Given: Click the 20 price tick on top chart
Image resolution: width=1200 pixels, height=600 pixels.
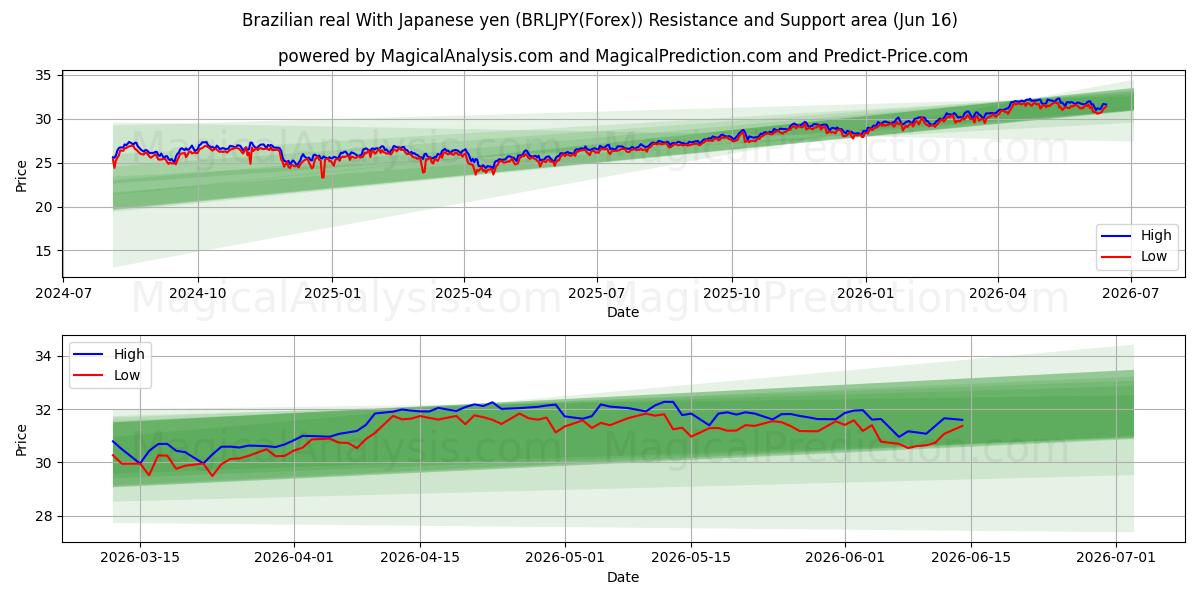Looking at the screenshot, I should 43,207.
